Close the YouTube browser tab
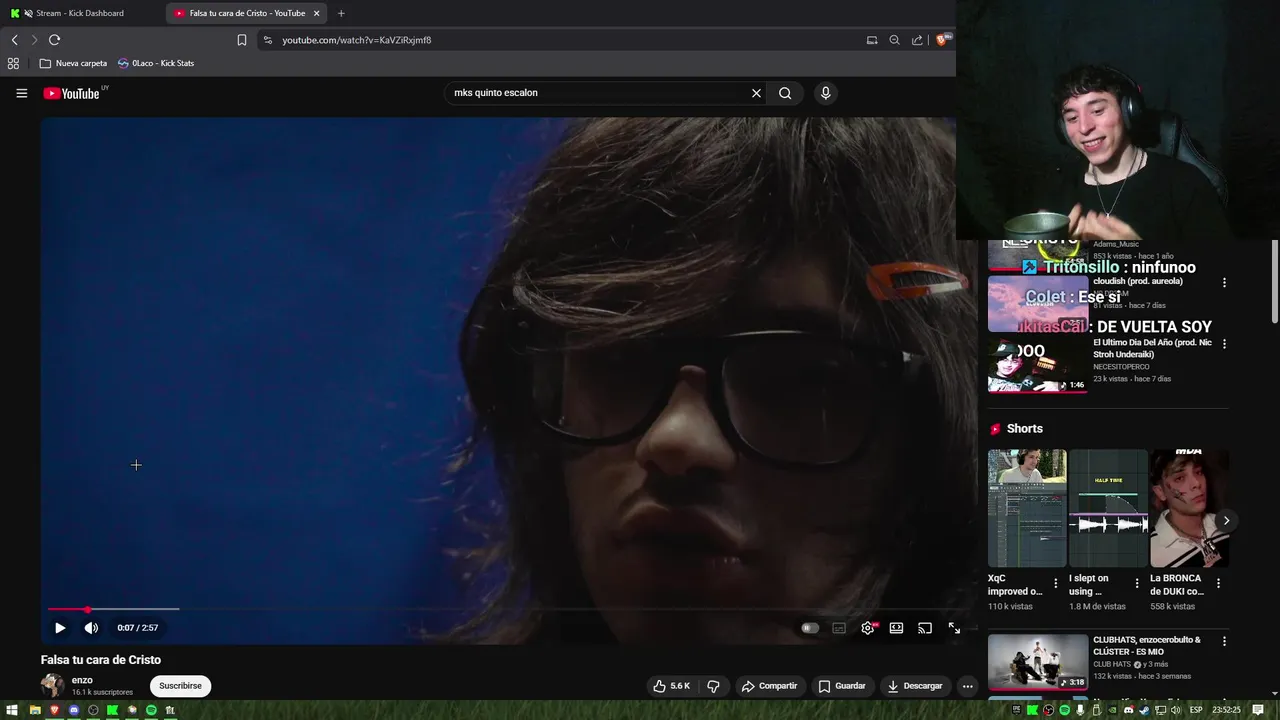Image resolution: width=1280 pixels, height=720 pixels. tap(317, 13)
